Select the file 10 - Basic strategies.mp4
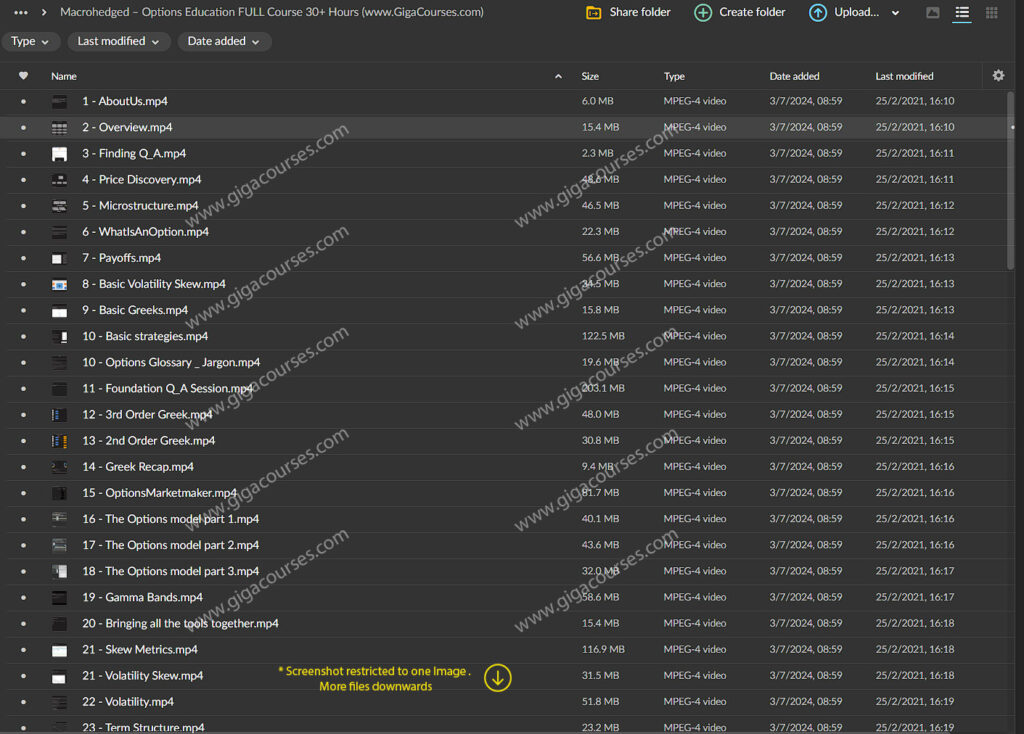This screenshot has width=1024, height=734. (x=145, y=337)
